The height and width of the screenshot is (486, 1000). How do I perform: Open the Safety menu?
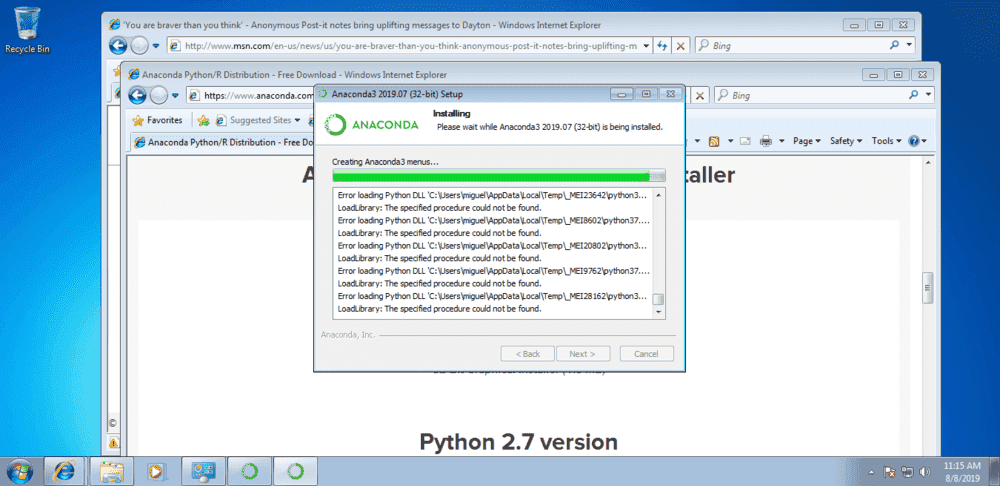[846, 141]
